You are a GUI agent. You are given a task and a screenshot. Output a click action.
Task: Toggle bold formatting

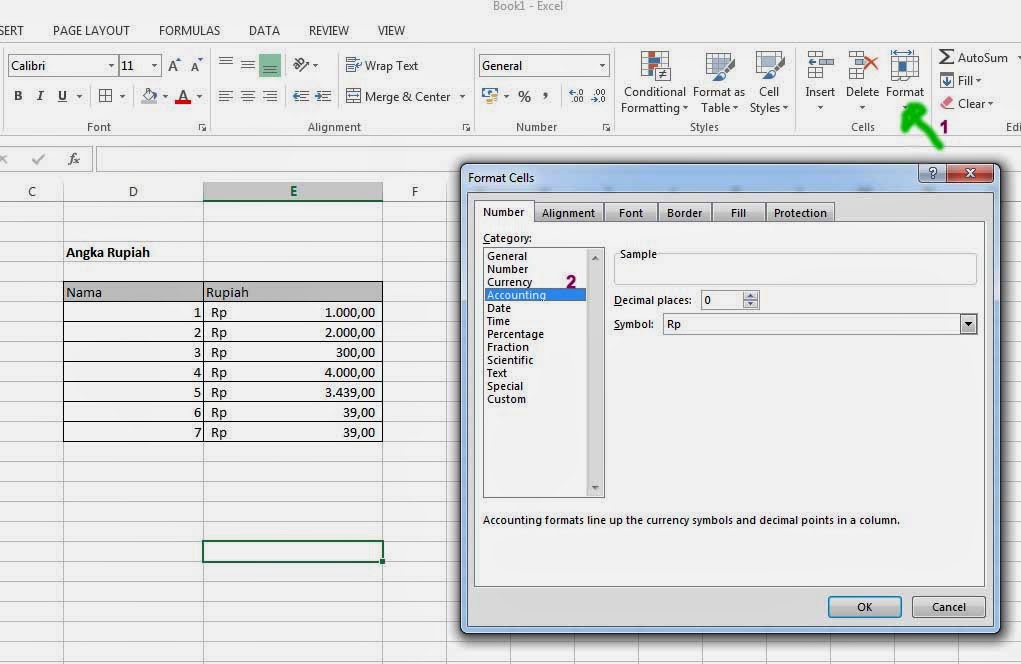point(17,96)
